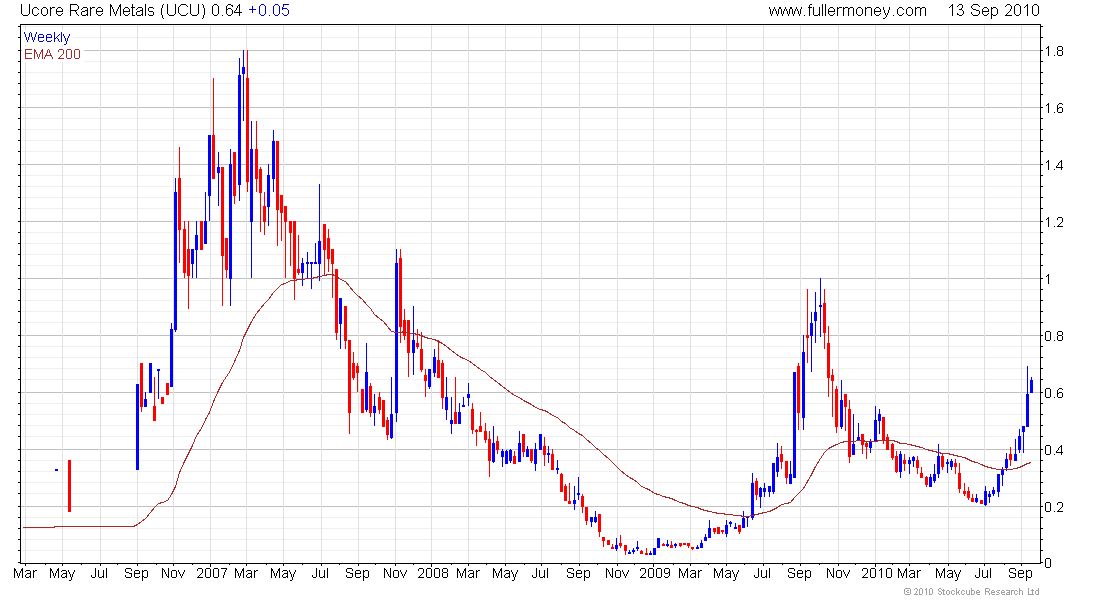The height and width of the screenshot is (600, 1100).
Task: Click the chart title 'Ucore Rare Metals (UCU)'
Action: click(x=113, y=11)
